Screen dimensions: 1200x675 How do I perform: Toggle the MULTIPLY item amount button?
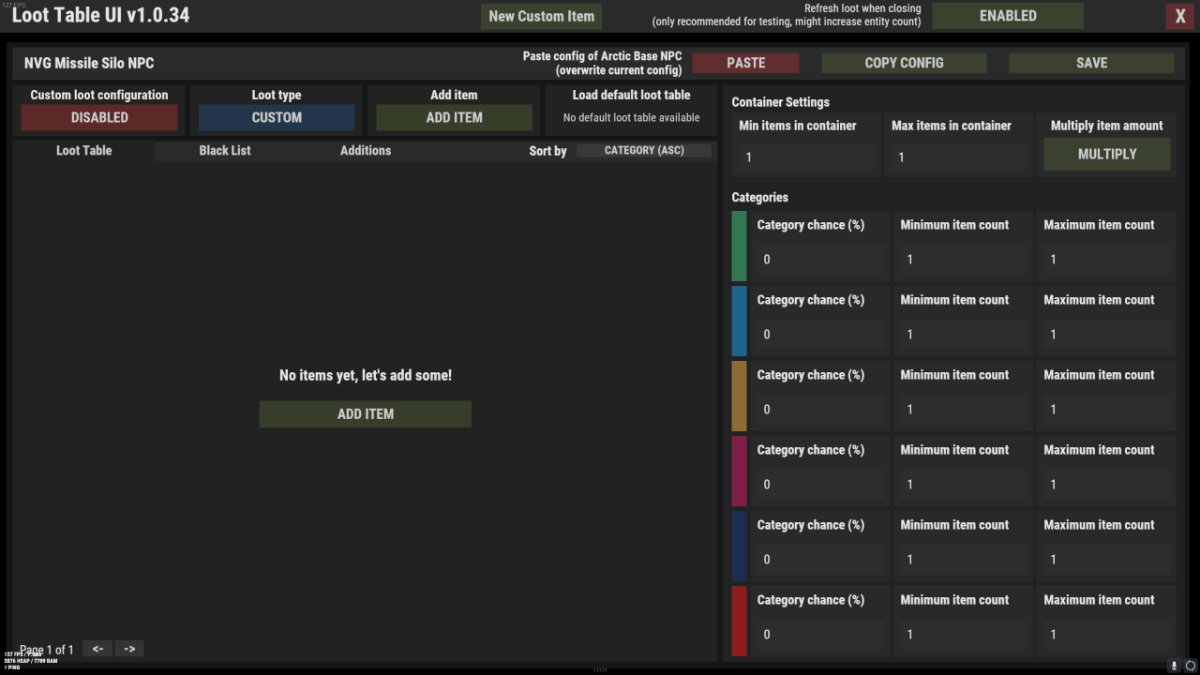[1106, 155]
